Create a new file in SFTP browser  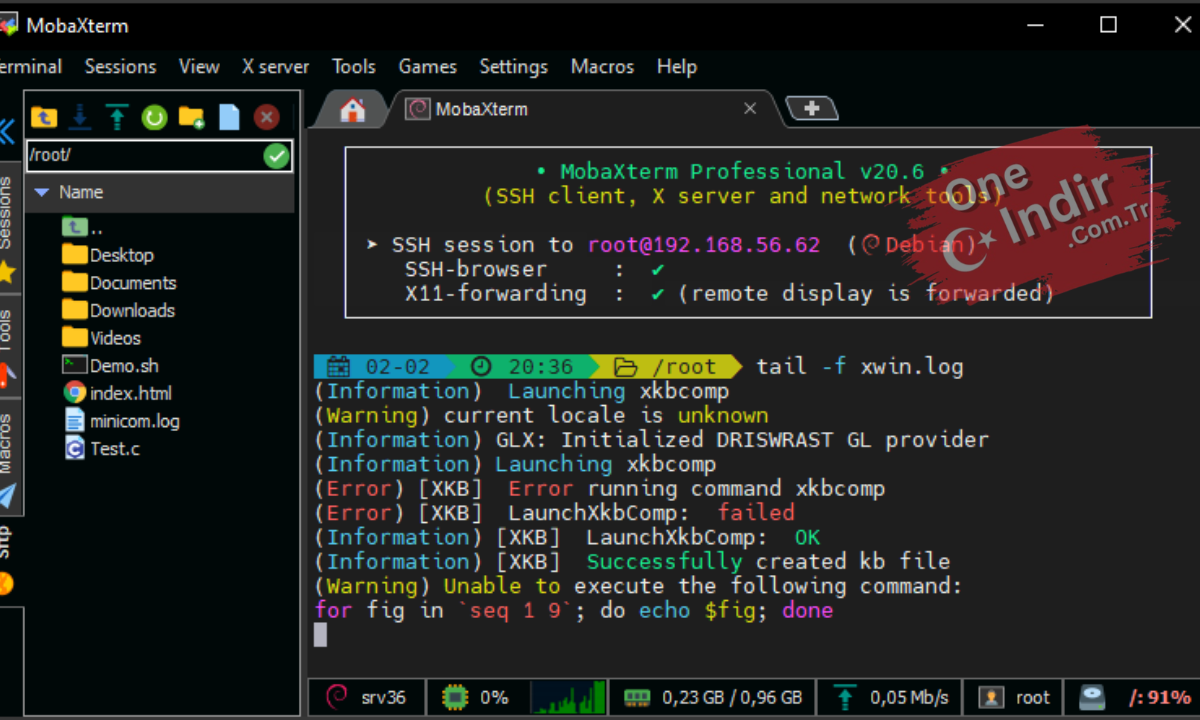[229, 117]
